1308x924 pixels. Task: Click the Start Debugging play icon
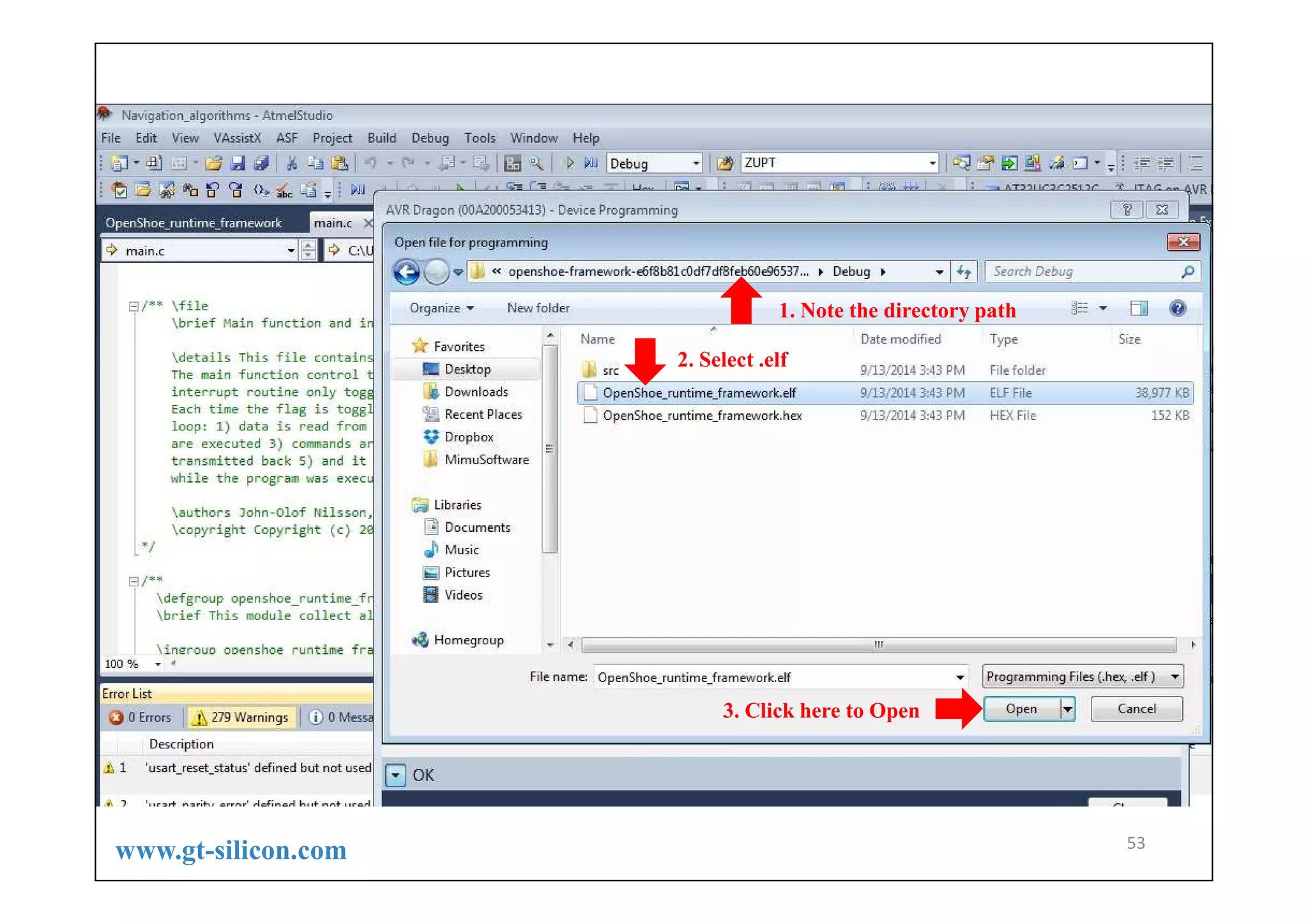569,163
